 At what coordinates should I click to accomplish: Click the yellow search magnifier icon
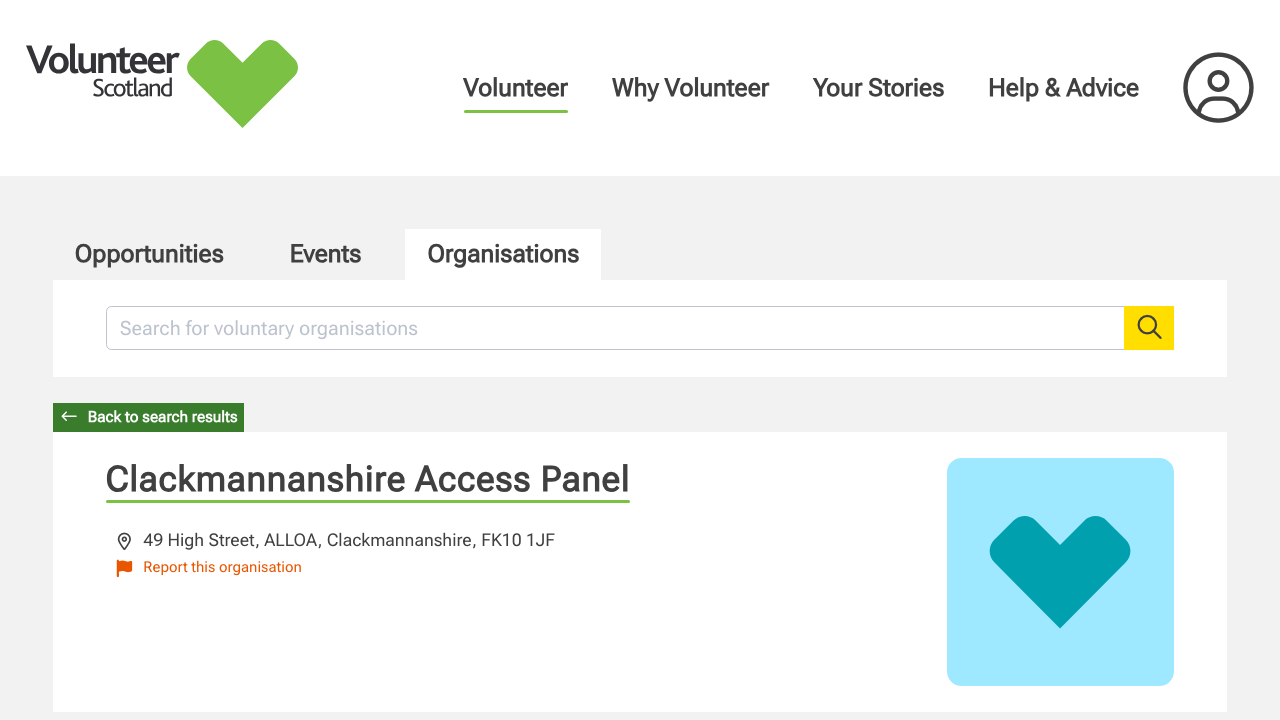coord(1148,327)
